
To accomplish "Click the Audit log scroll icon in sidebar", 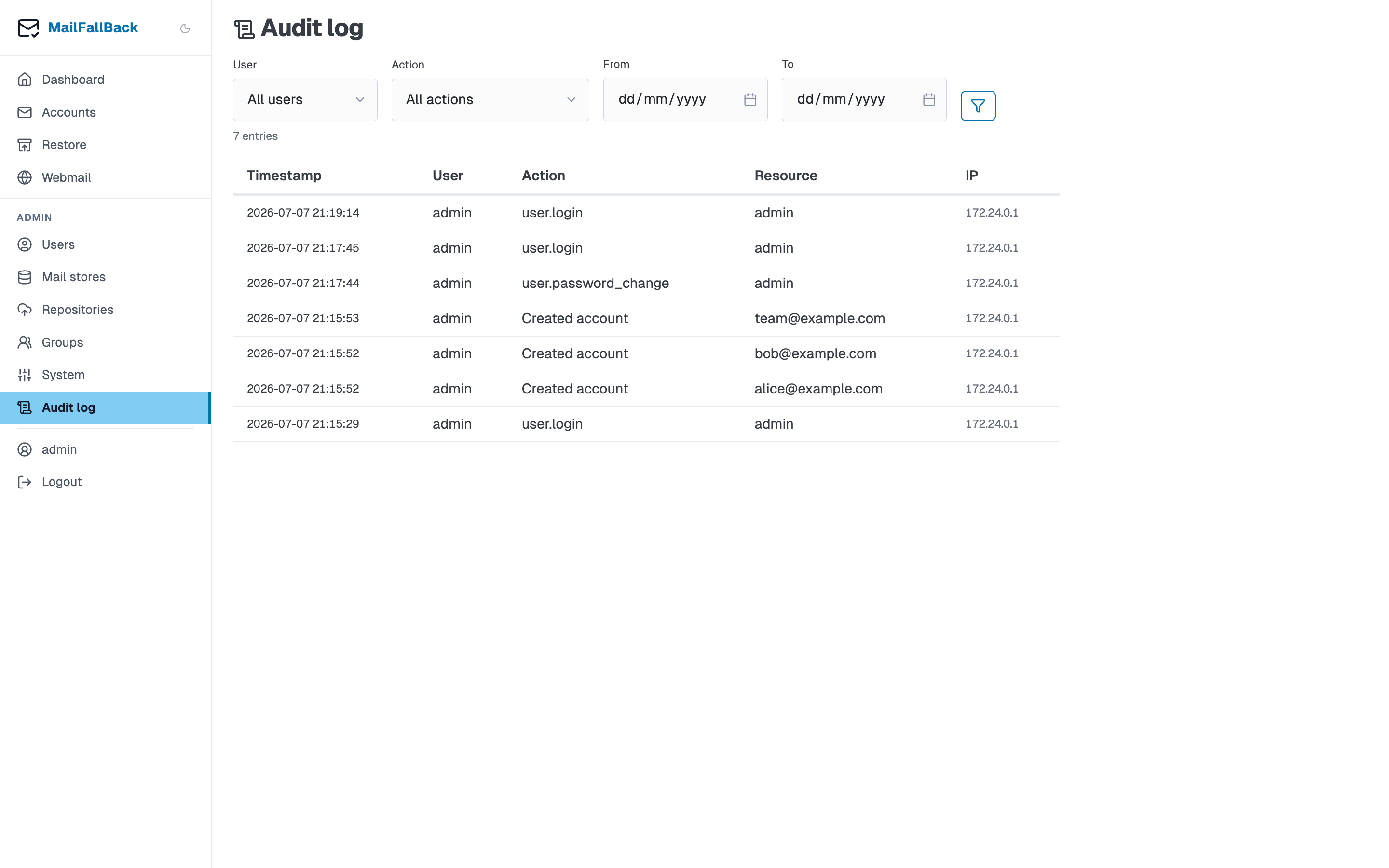I will pyautogui.click(x=25, y=407).
